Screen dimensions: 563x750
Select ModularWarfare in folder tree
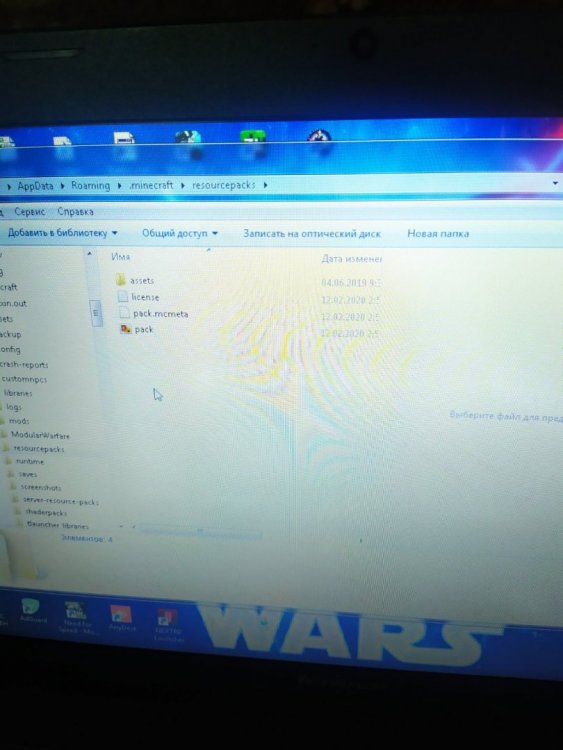(x=40, y=435)
